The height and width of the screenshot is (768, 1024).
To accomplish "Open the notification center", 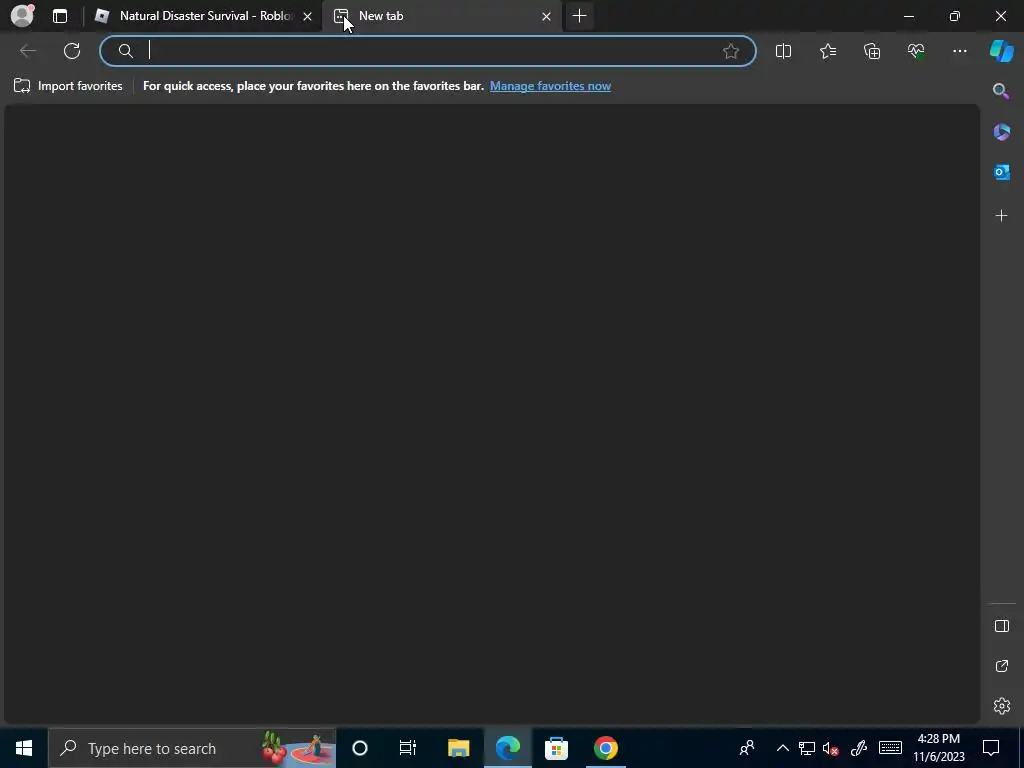I will click(x=991, y=748).
